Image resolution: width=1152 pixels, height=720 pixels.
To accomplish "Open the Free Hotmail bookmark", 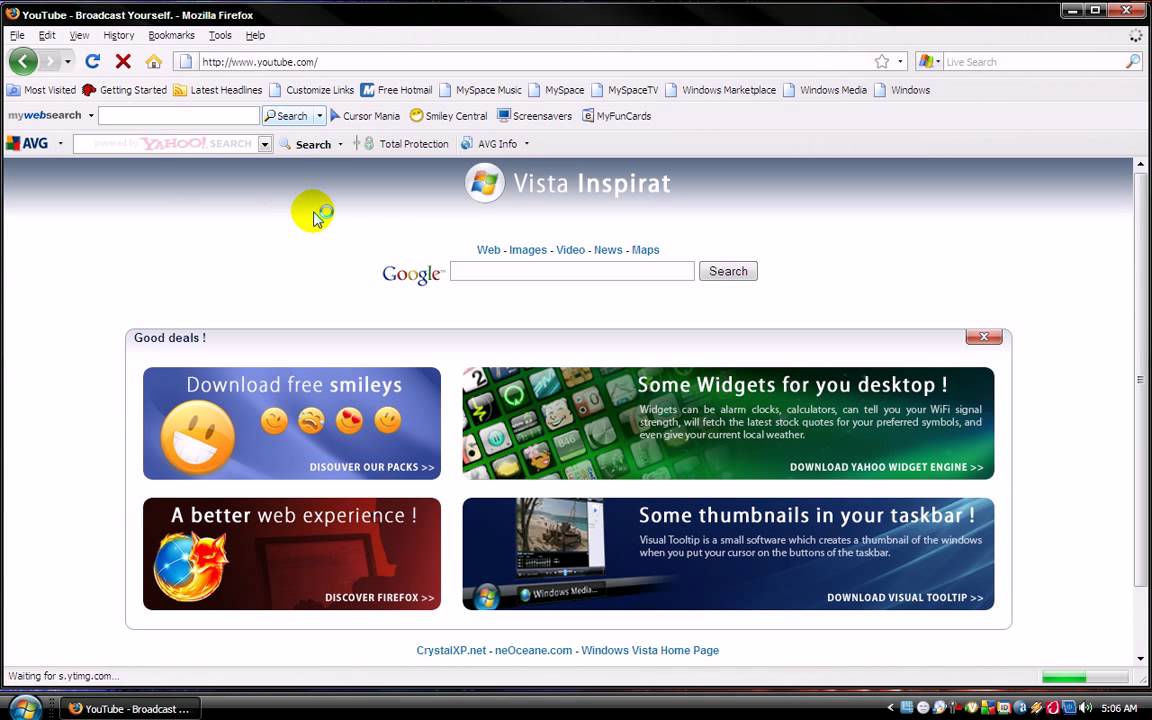I will tap(396, 90).
